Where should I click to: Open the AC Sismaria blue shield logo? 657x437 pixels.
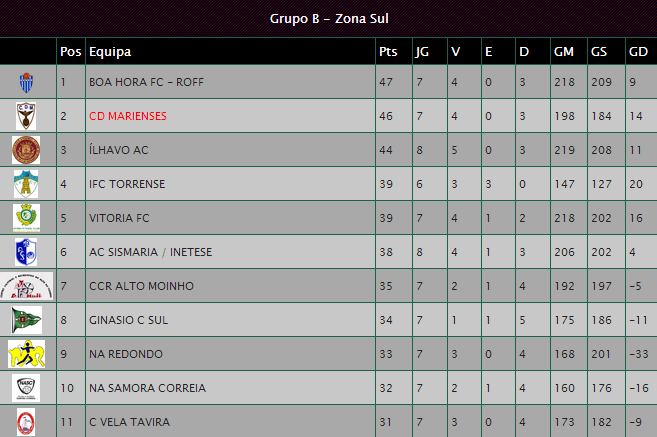click(26, 252)
